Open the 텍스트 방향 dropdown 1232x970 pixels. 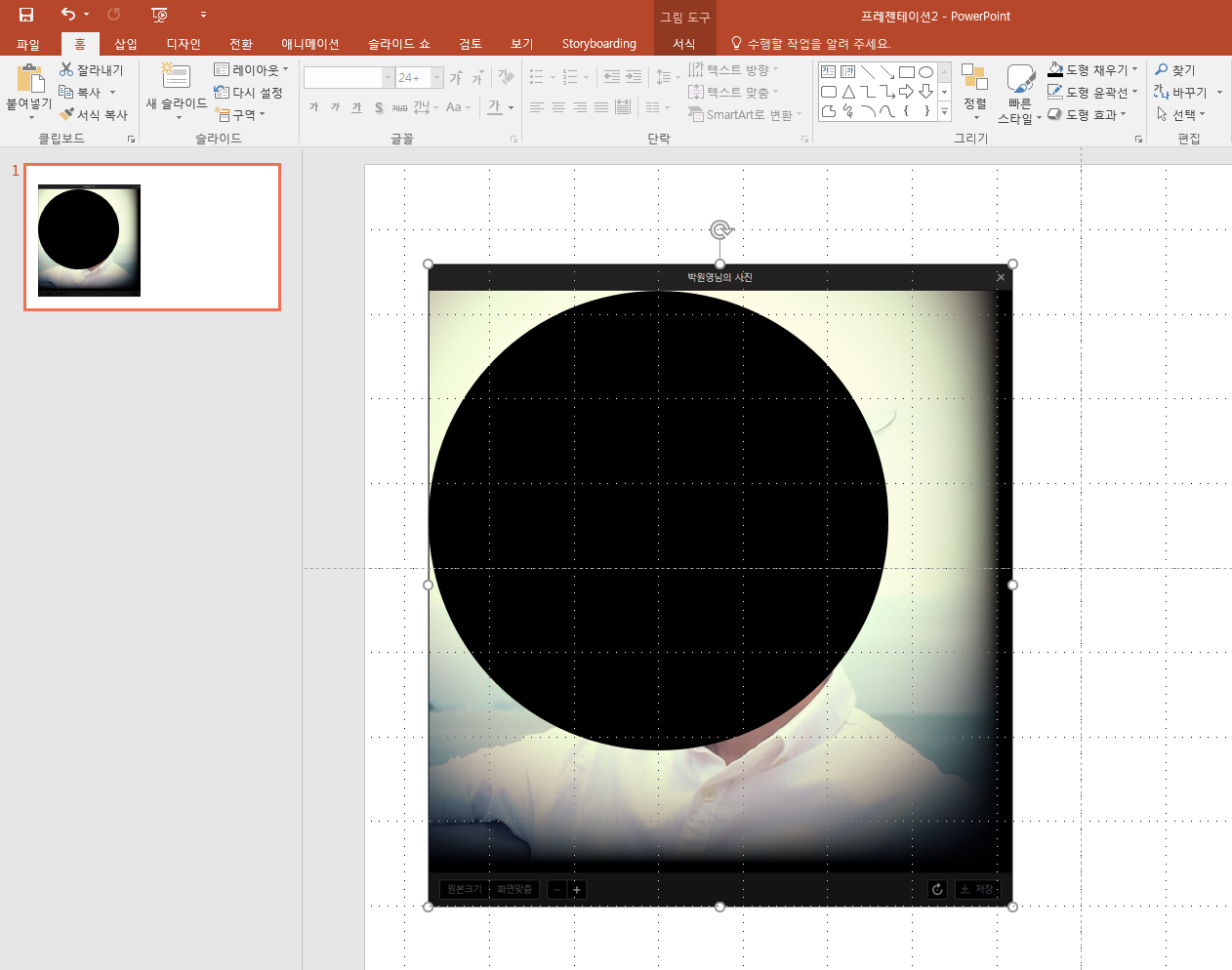point(733,70)
